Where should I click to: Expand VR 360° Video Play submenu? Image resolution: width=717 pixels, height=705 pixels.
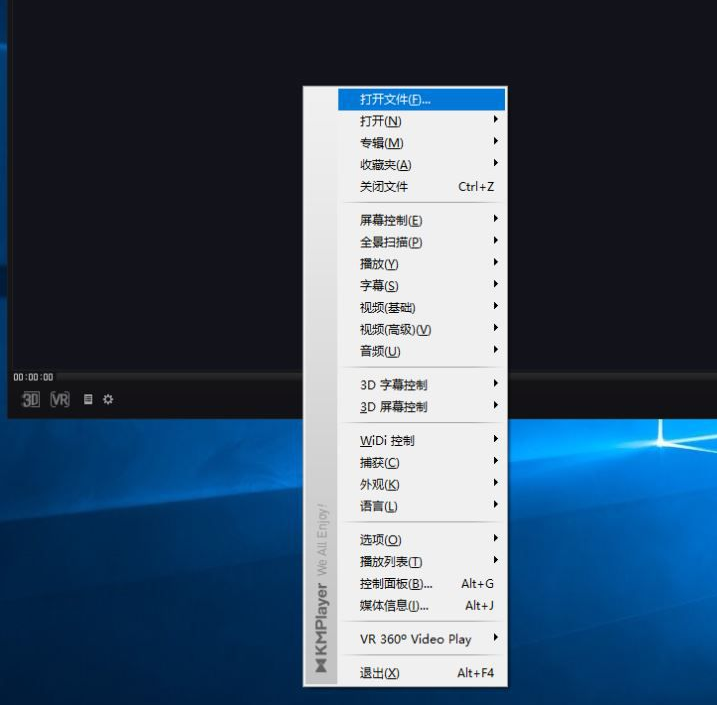[x=415, y=639]
